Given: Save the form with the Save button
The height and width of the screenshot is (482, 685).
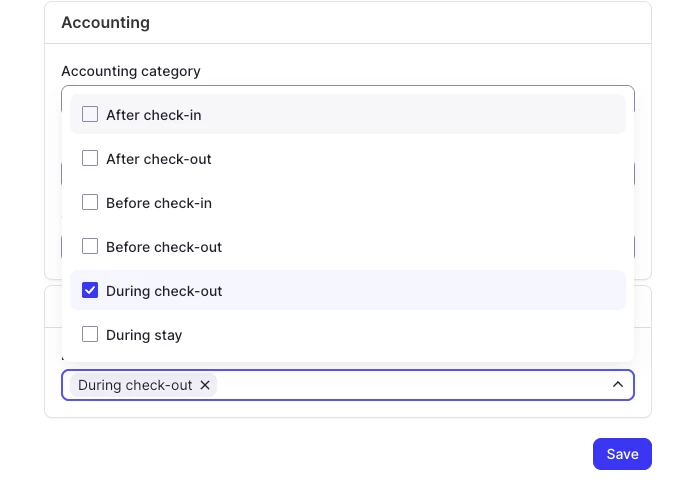Looking at the screenshot, I should point(622,454).
